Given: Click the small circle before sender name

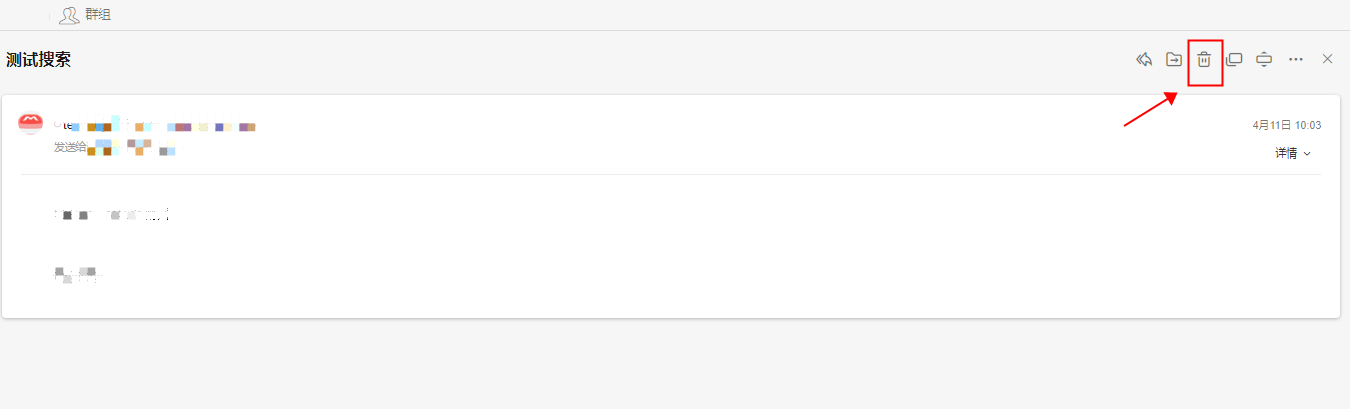Looking at the screenshot, I should [x=57, y=126].
